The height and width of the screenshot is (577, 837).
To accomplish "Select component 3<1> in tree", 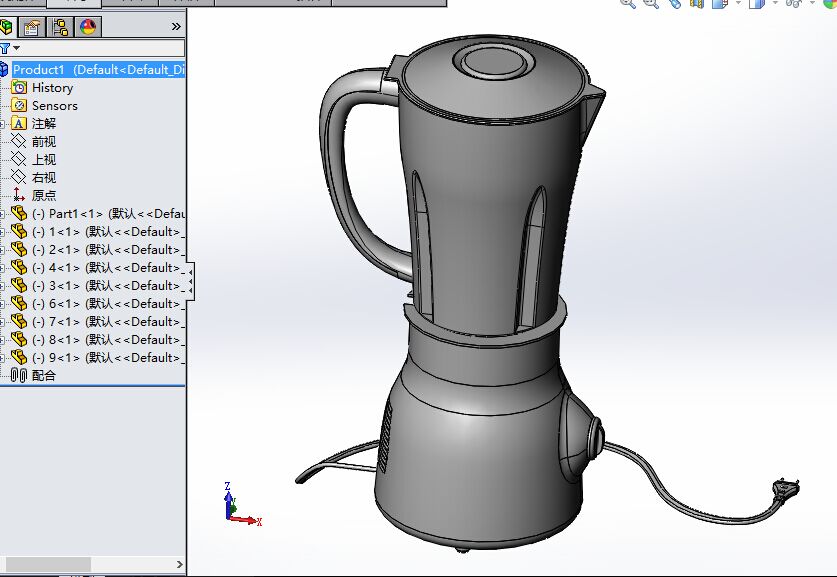I will pyautogui.click(x=108, y=286).
